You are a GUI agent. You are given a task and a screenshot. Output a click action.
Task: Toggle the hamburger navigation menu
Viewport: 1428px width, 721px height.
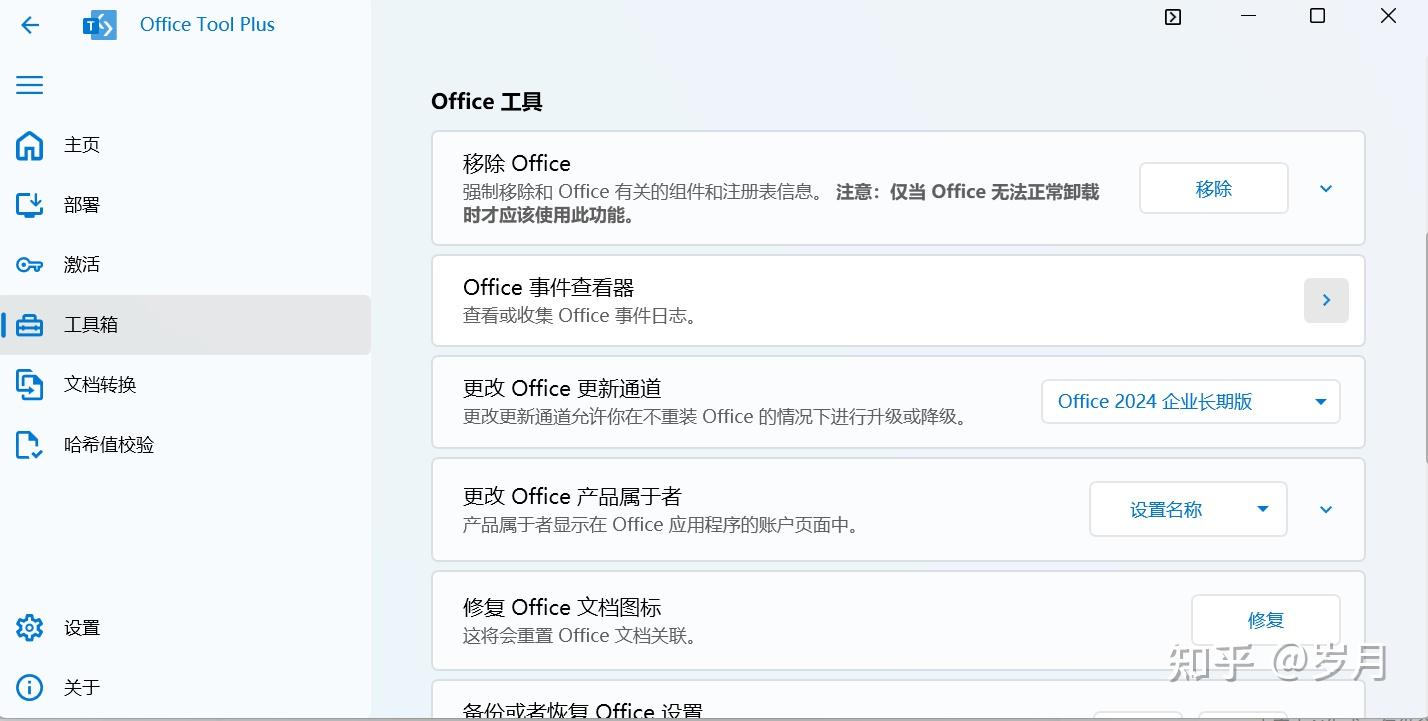tap(29, 85)
